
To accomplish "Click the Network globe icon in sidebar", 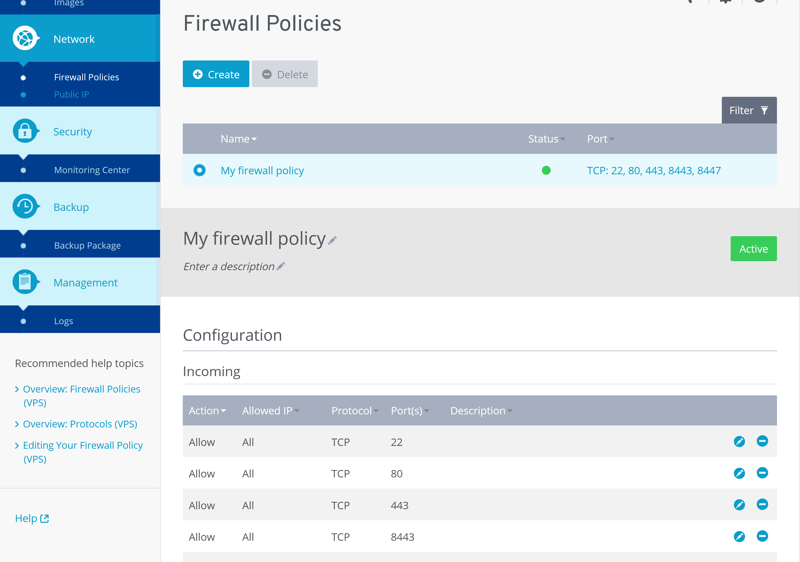I will click(x=25, y=38).
